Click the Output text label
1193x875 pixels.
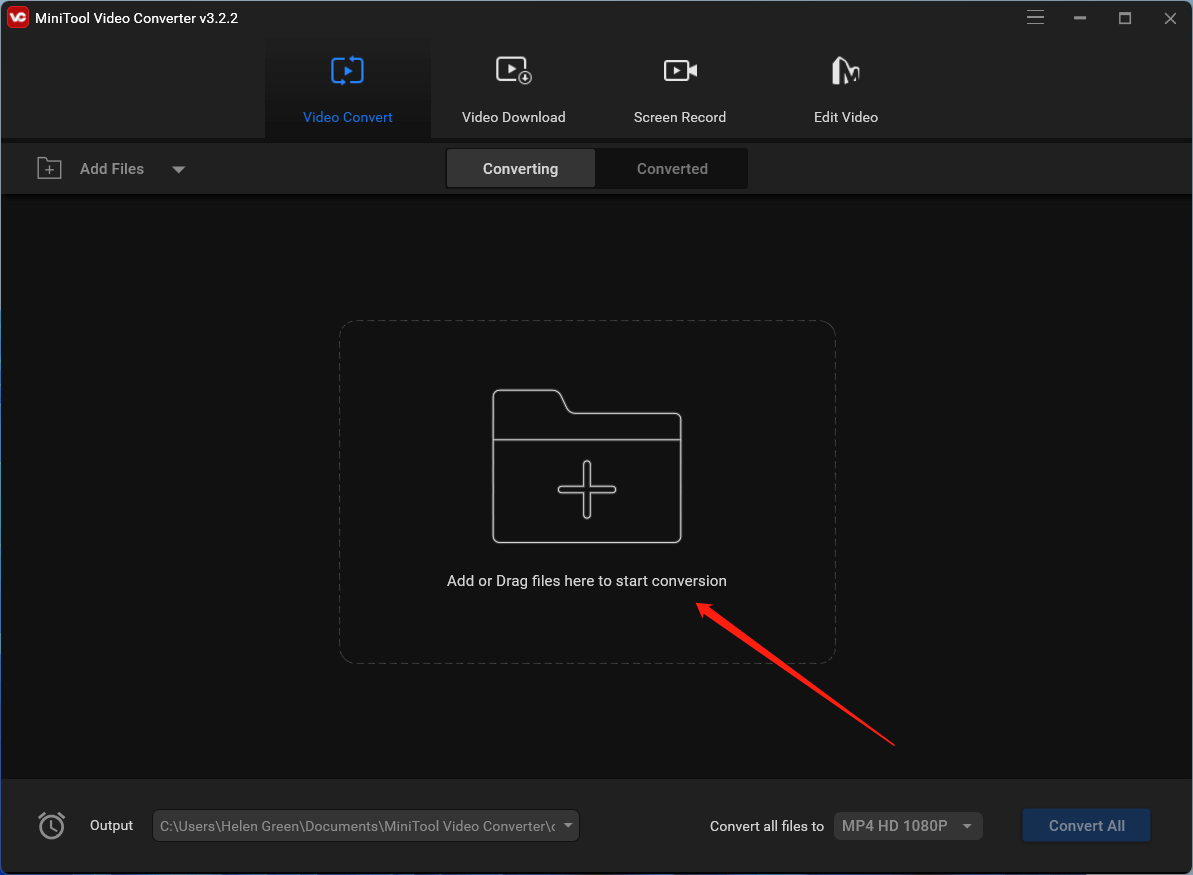110,825
